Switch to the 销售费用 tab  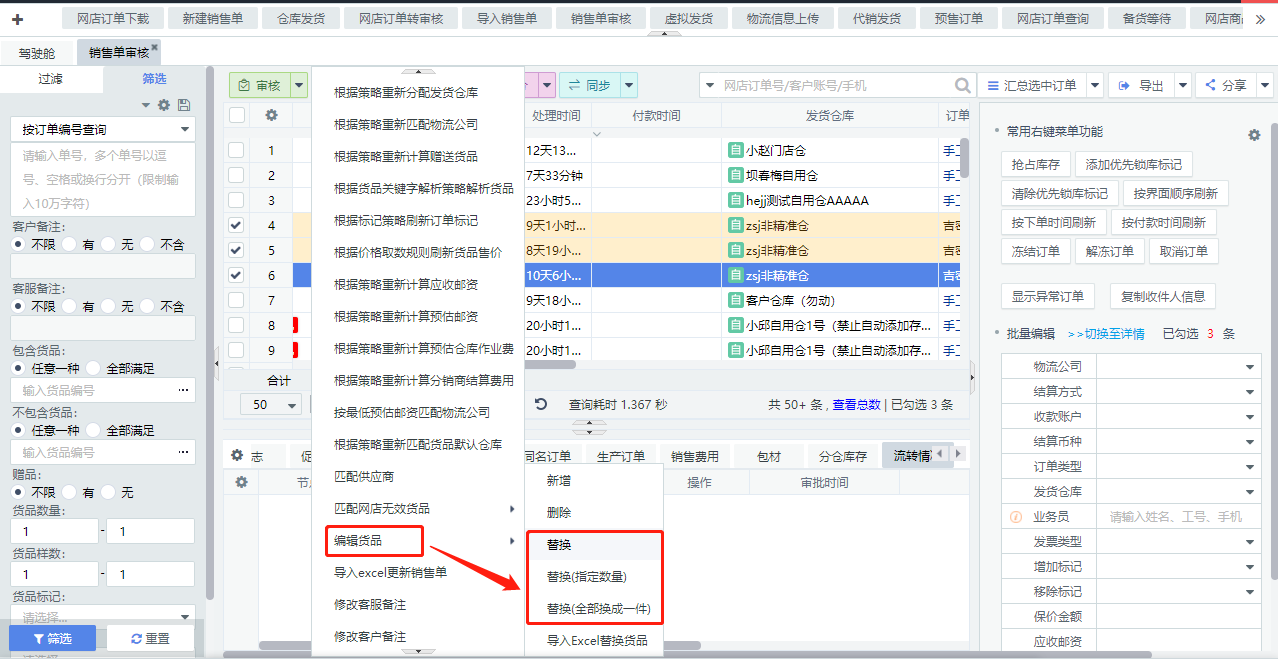click(694, 456)
